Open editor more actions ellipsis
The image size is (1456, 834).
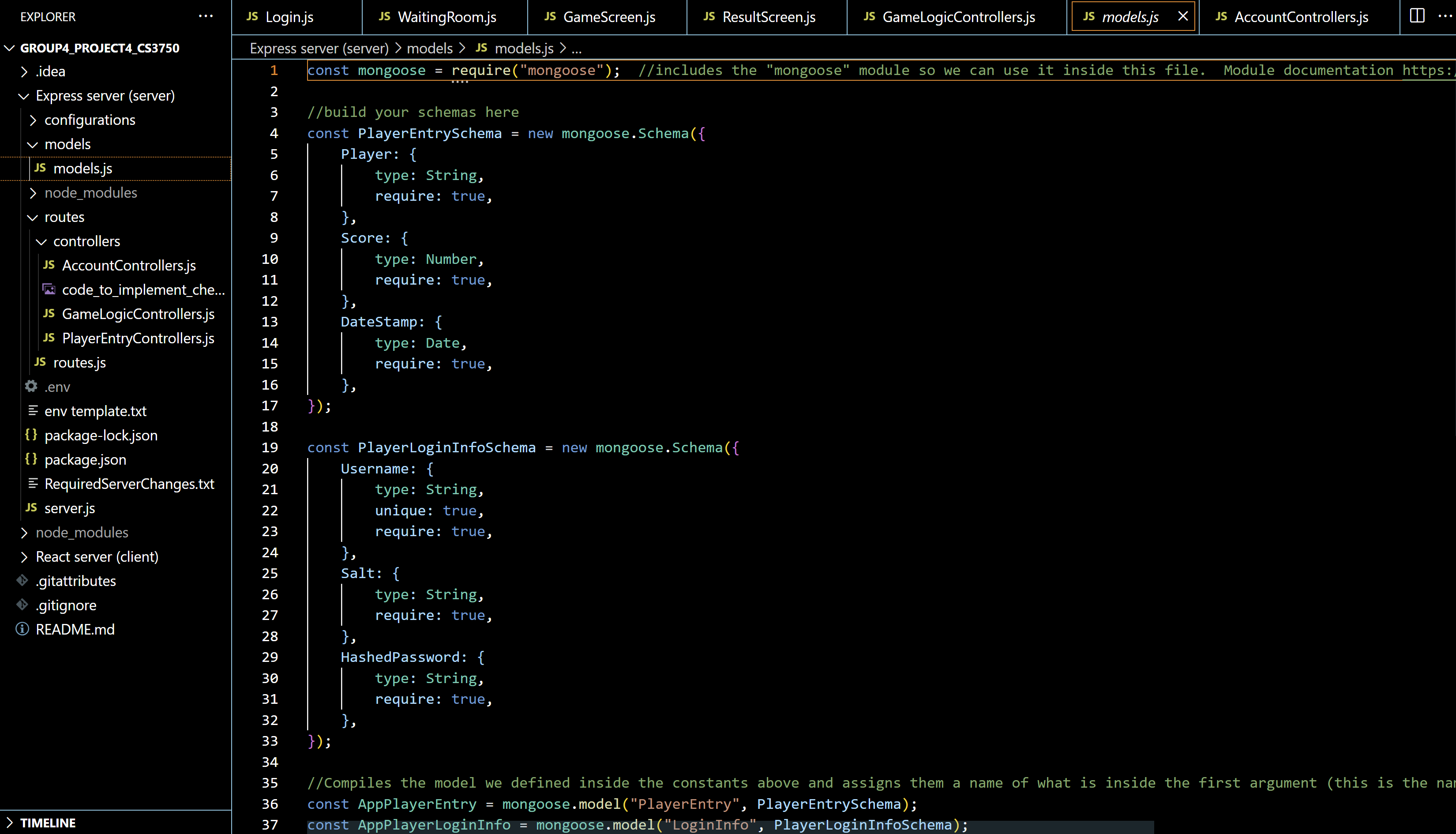point(1445,16)
